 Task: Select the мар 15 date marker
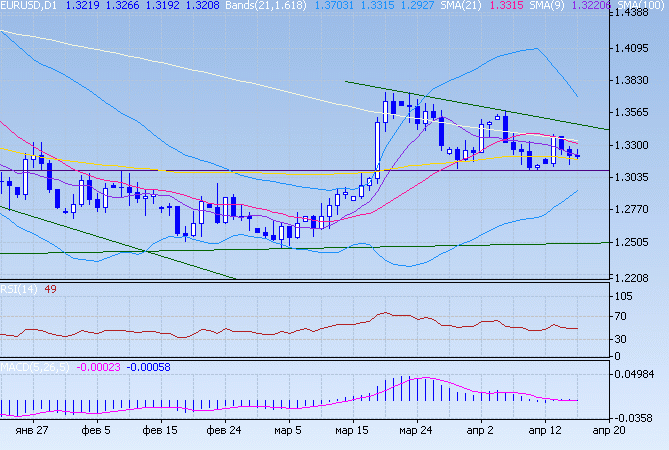point(351,429)
